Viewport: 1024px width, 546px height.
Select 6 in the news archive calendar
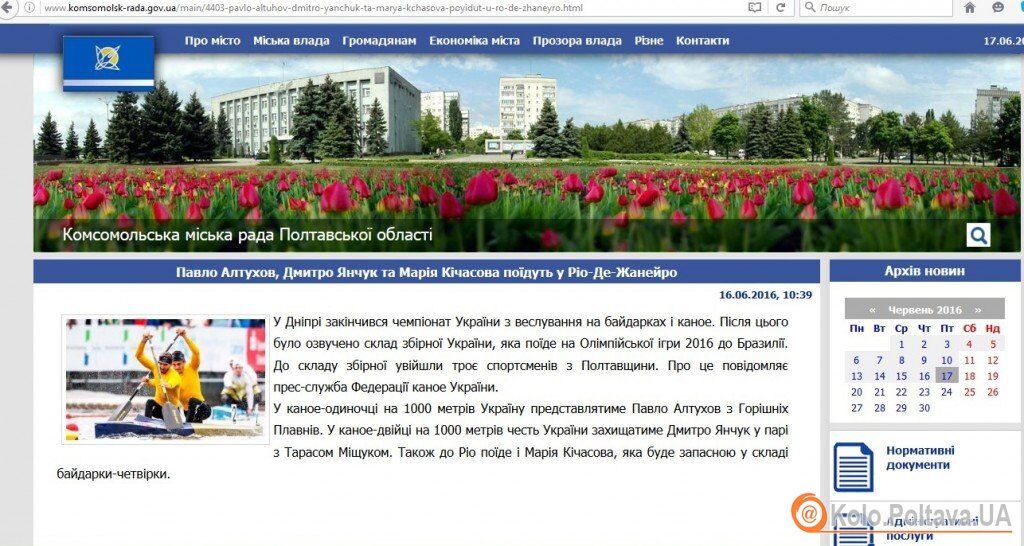[x=857, y=360]
